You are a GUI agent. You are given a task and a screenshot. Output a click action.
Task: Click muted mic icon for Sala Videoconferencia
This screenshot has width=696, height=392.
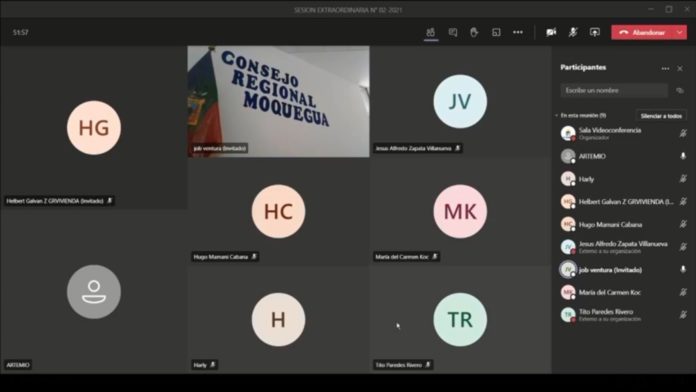pyautogui.click(x=683, y=133)
